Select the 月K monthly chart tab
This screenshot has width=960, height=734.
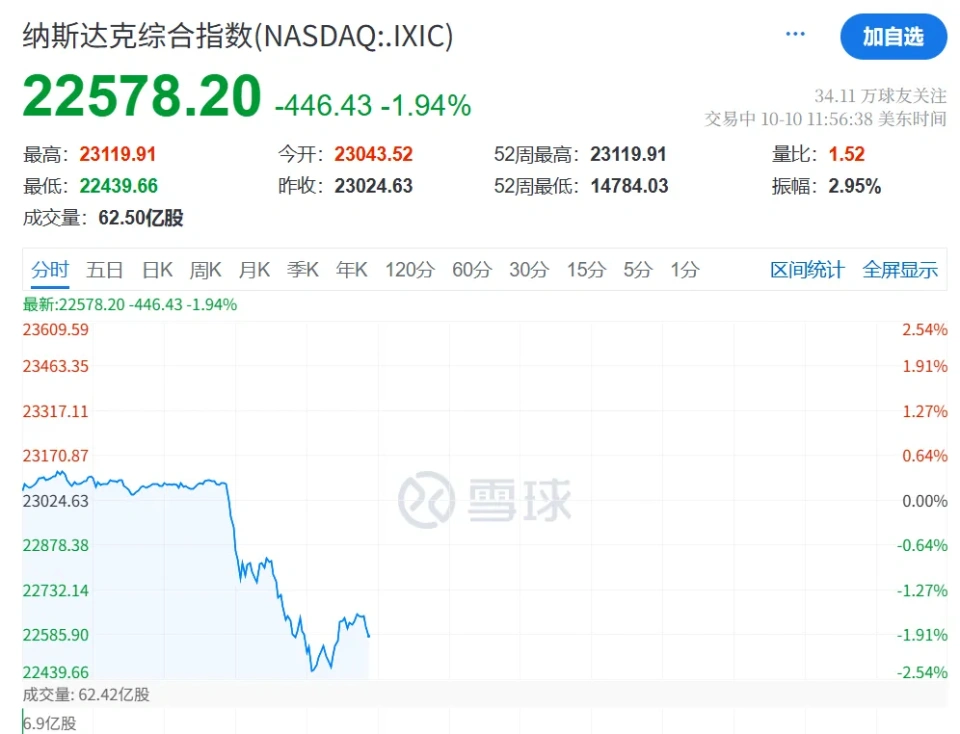254,270
